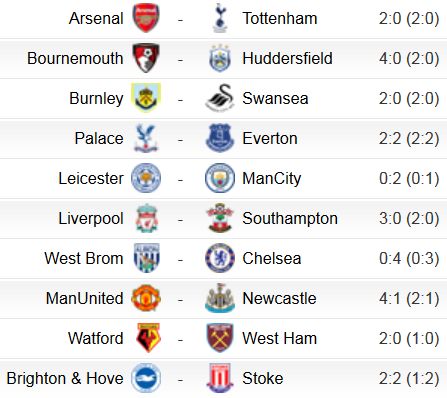The width and height of the screenshot is (447, 398).
Task: Click the Liverpool liver bird crest
Action: coord(147,218)
